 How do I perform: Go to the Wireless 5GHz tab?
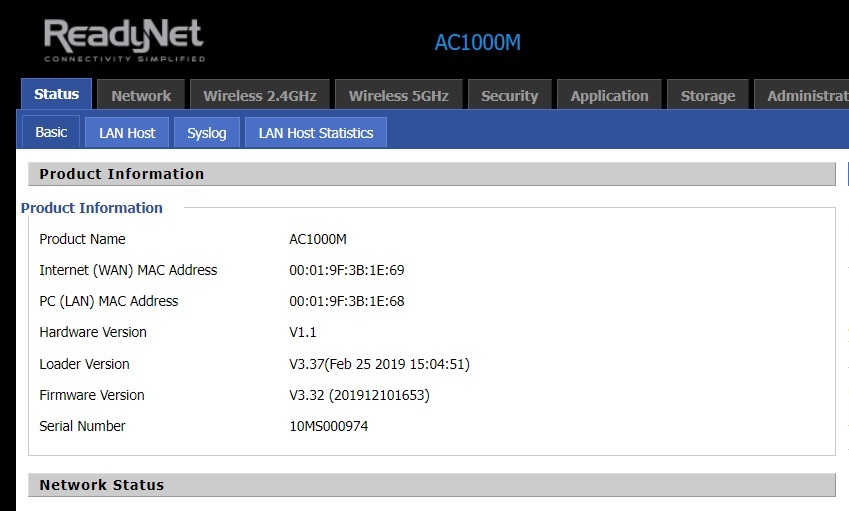[399, 96]
